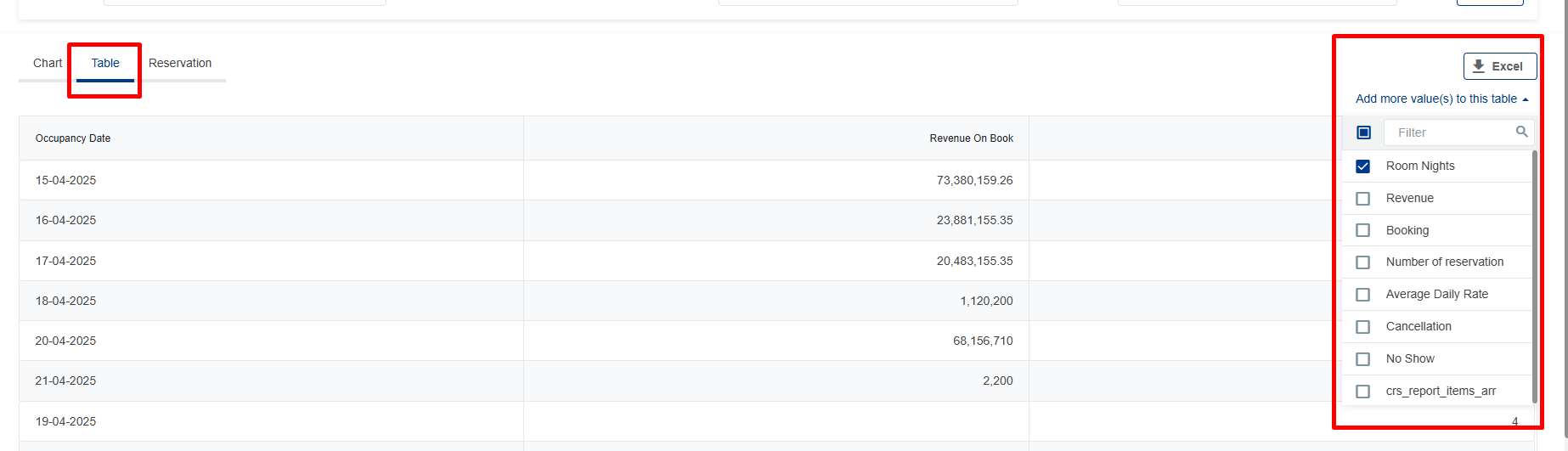The width and height of the screenshot is (1568, 451).
Task: Select the Table tab
Action: point(105,63)
